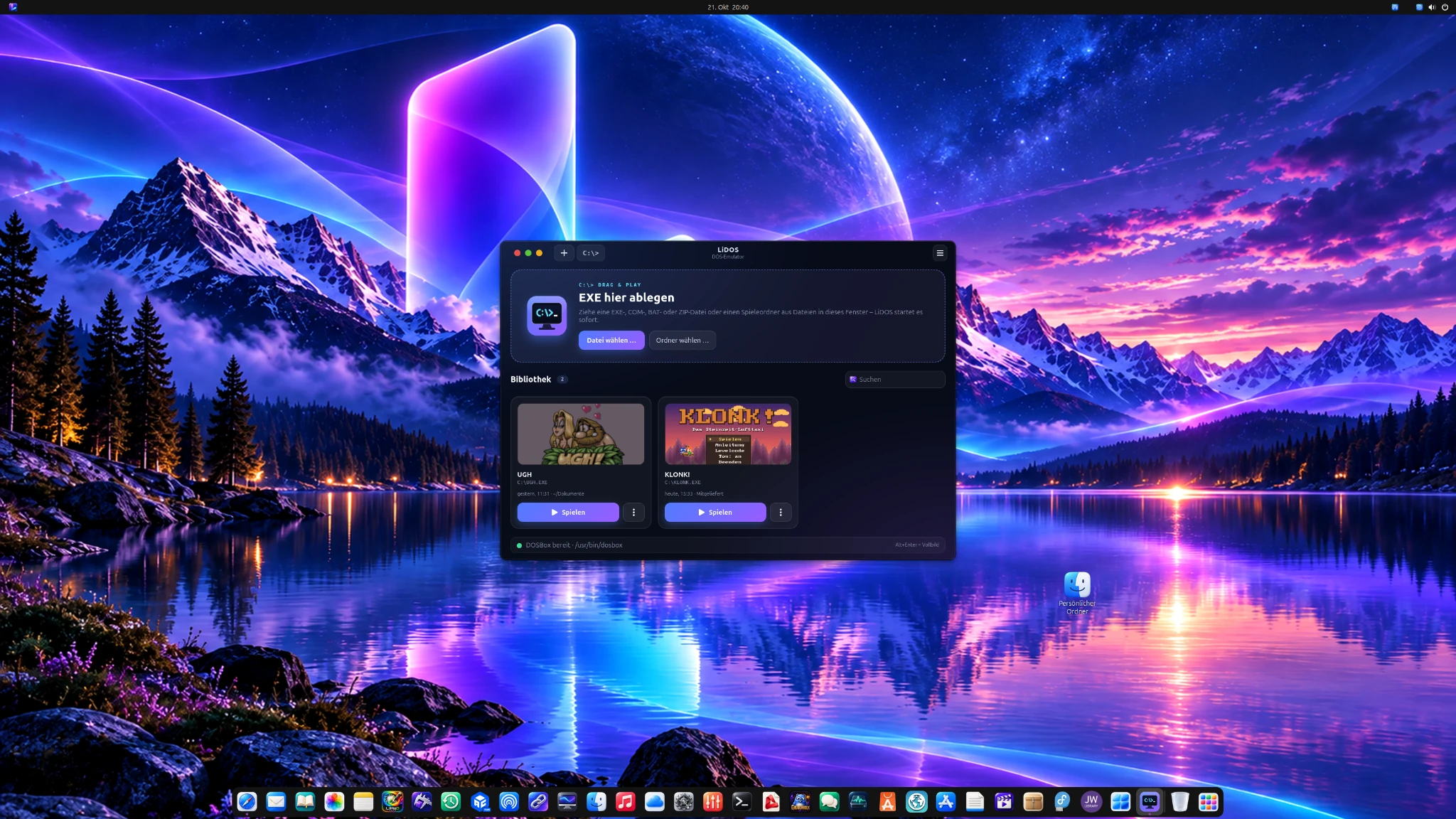Launch Safari compass icon in the dock
This screenshot has width=1456, height=819.
[247, 802]
